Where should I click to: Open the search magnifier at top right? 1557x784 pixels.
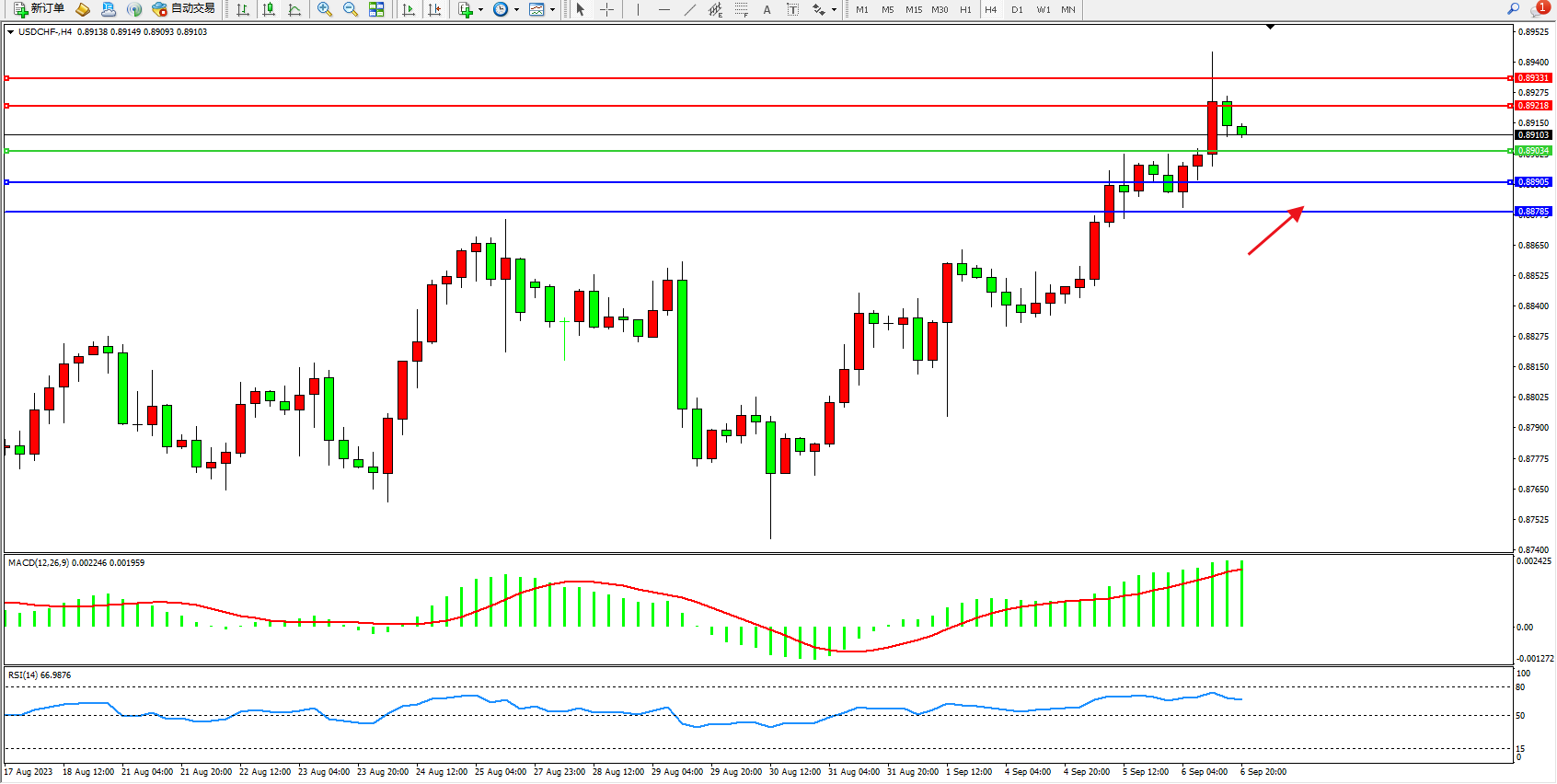point(1513,9)
